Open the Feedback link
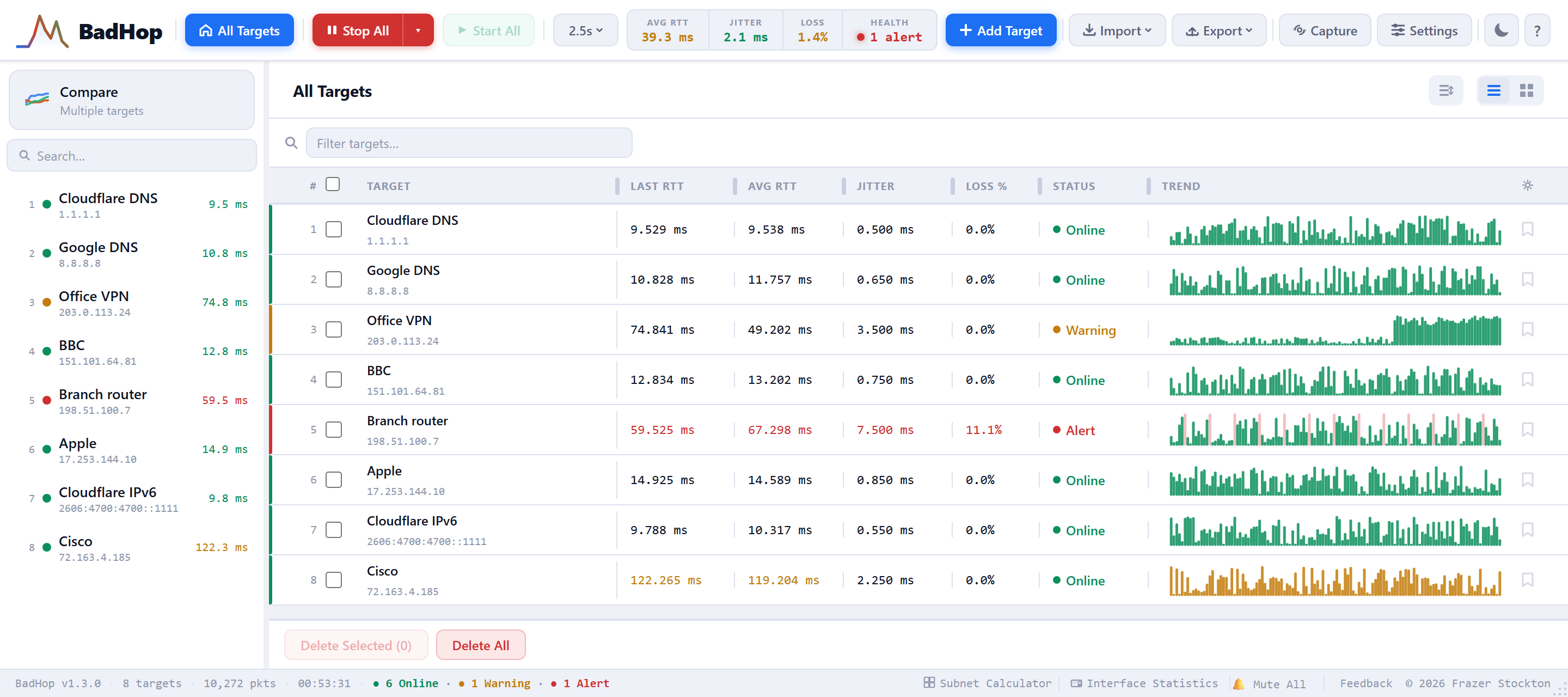Screen dimensions: 1568x697 point(1365,683)
